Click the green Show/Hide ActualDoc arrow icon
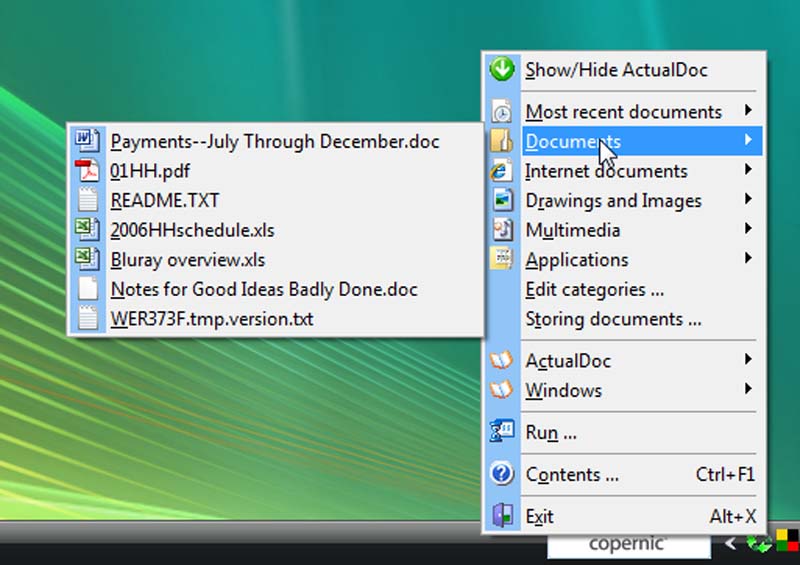The height and width of the screenshot is (565, 800). [501, 70]
